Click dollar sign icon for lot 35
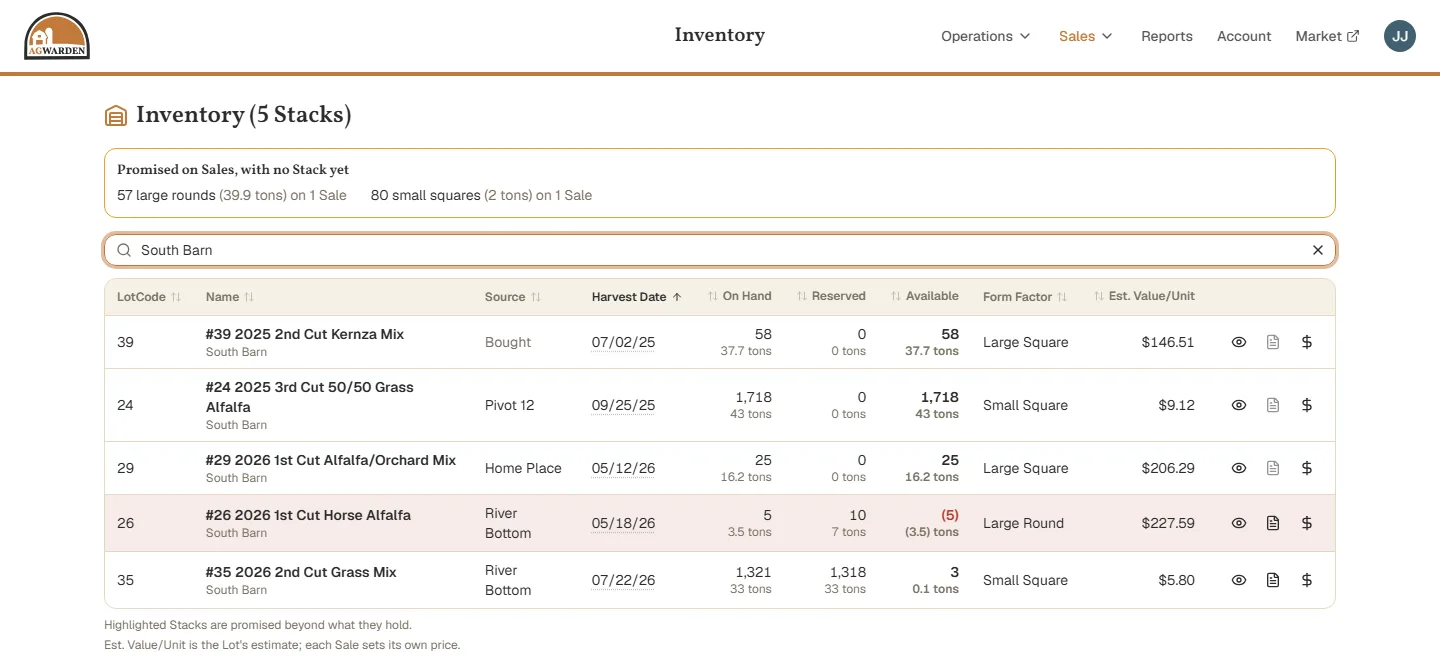This screenshot has height=660, width=1440. coord(1306,580)
